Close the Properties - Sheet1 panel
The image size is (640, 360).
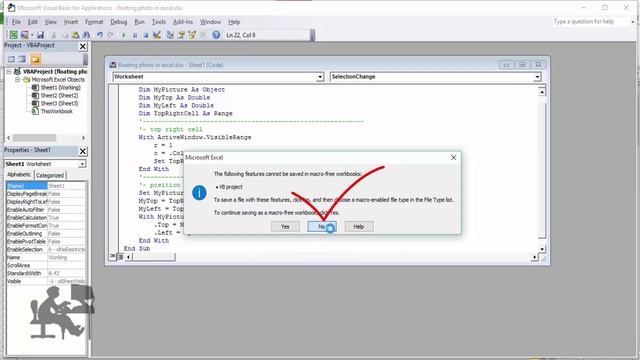coord(82,151)
